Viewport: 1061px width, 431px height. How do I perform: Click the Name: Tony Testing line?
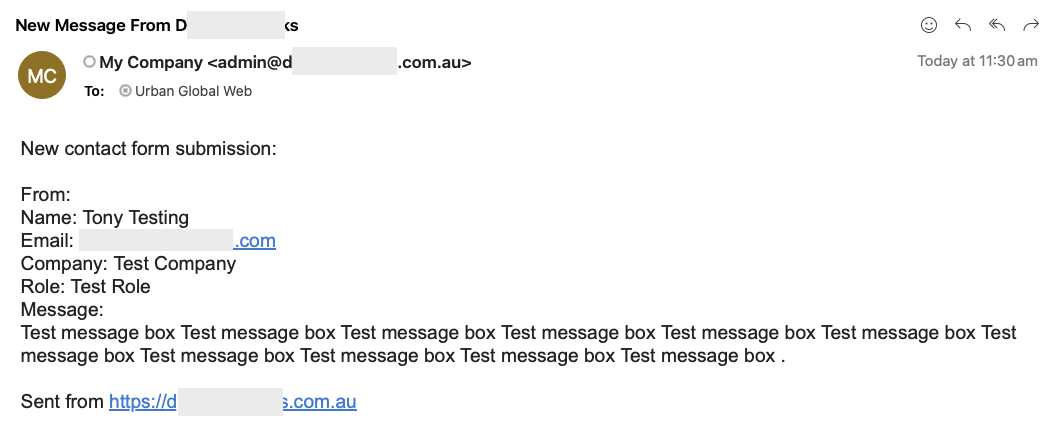(x=105, y=218)
